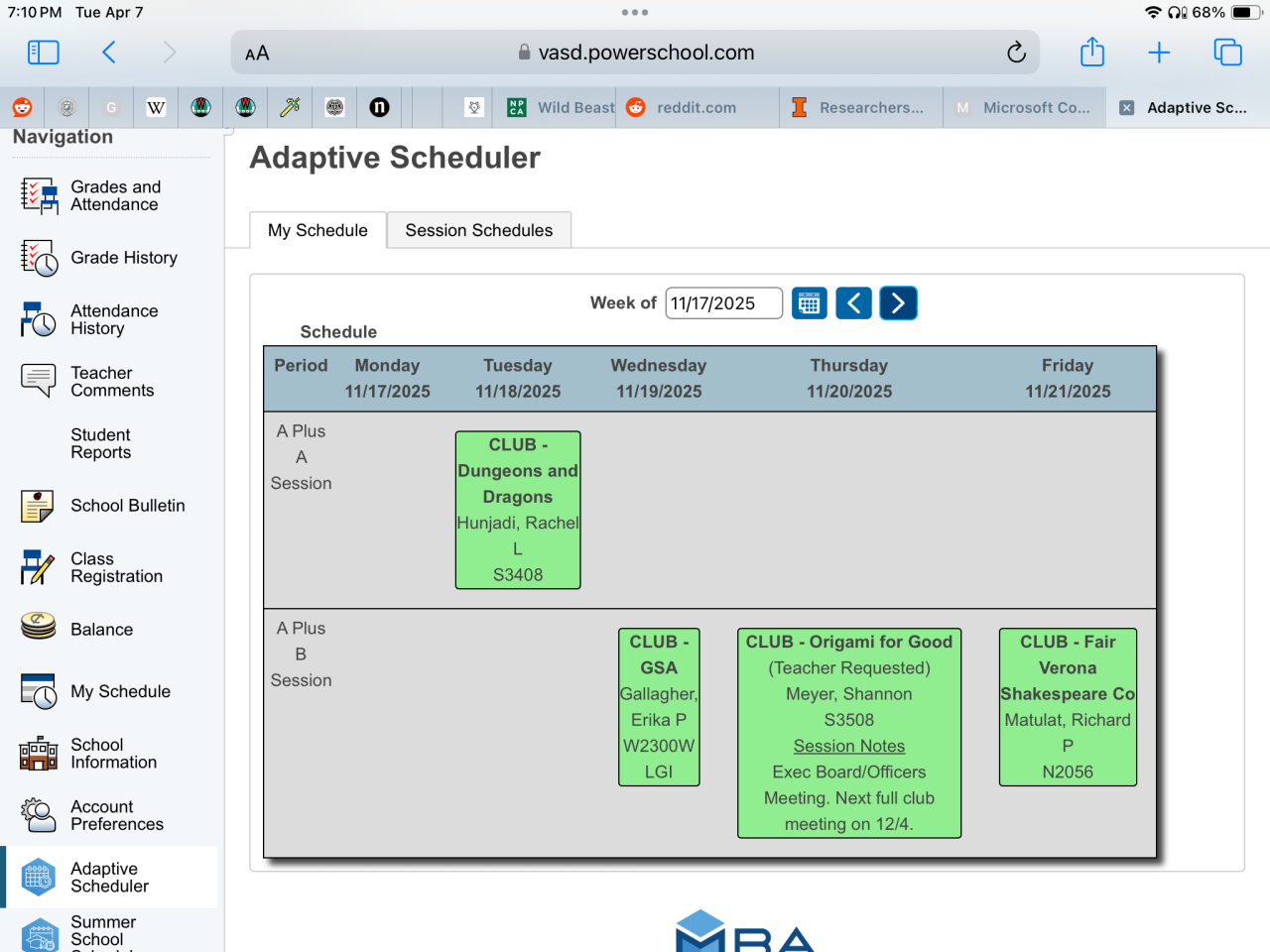1270x952 pixels.
Task: Open the Class Registration pencil icon
Action: point(39,567)
